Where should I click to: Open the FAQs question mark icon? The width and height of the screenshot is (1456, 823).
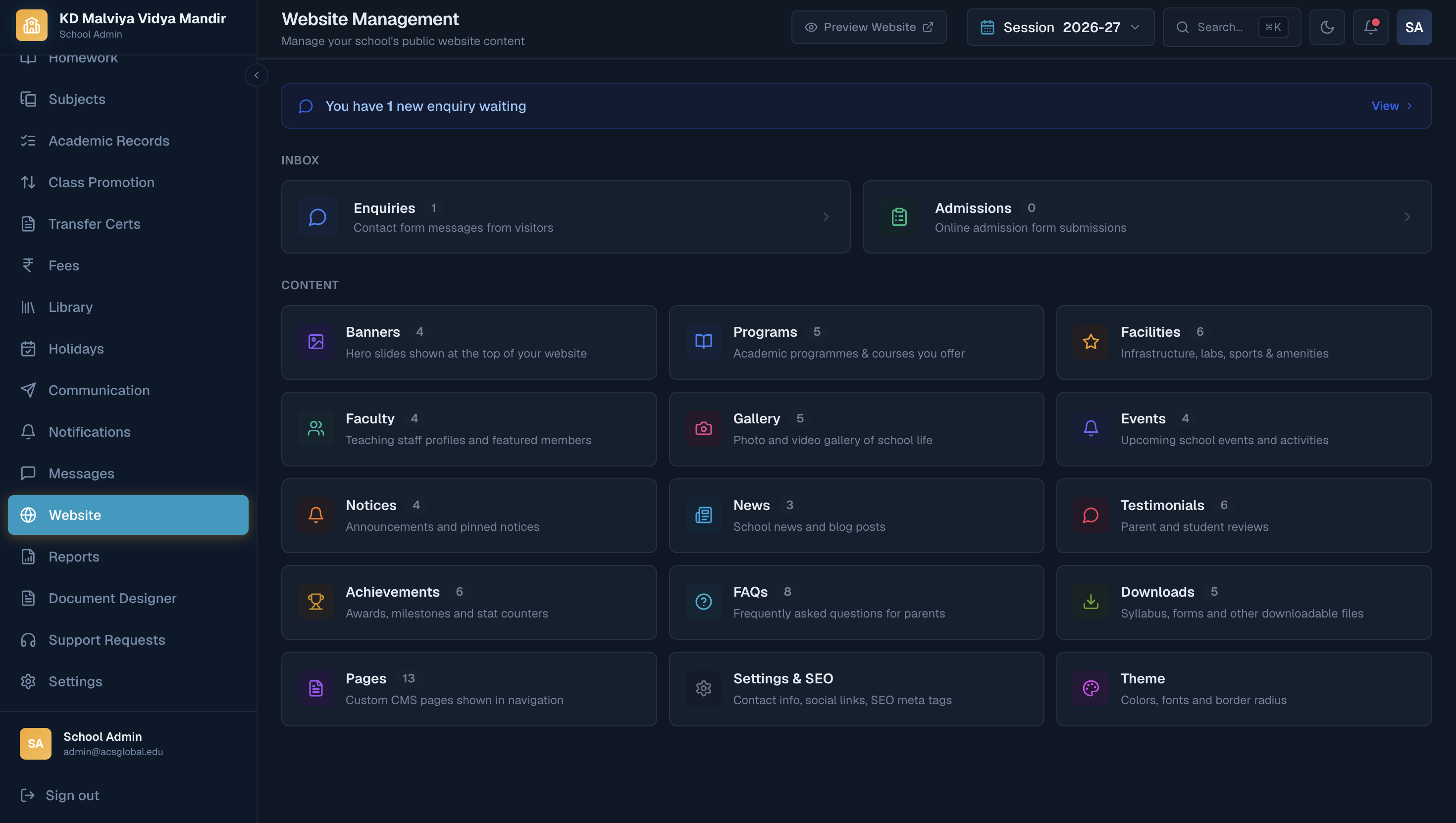pos(704,602)
